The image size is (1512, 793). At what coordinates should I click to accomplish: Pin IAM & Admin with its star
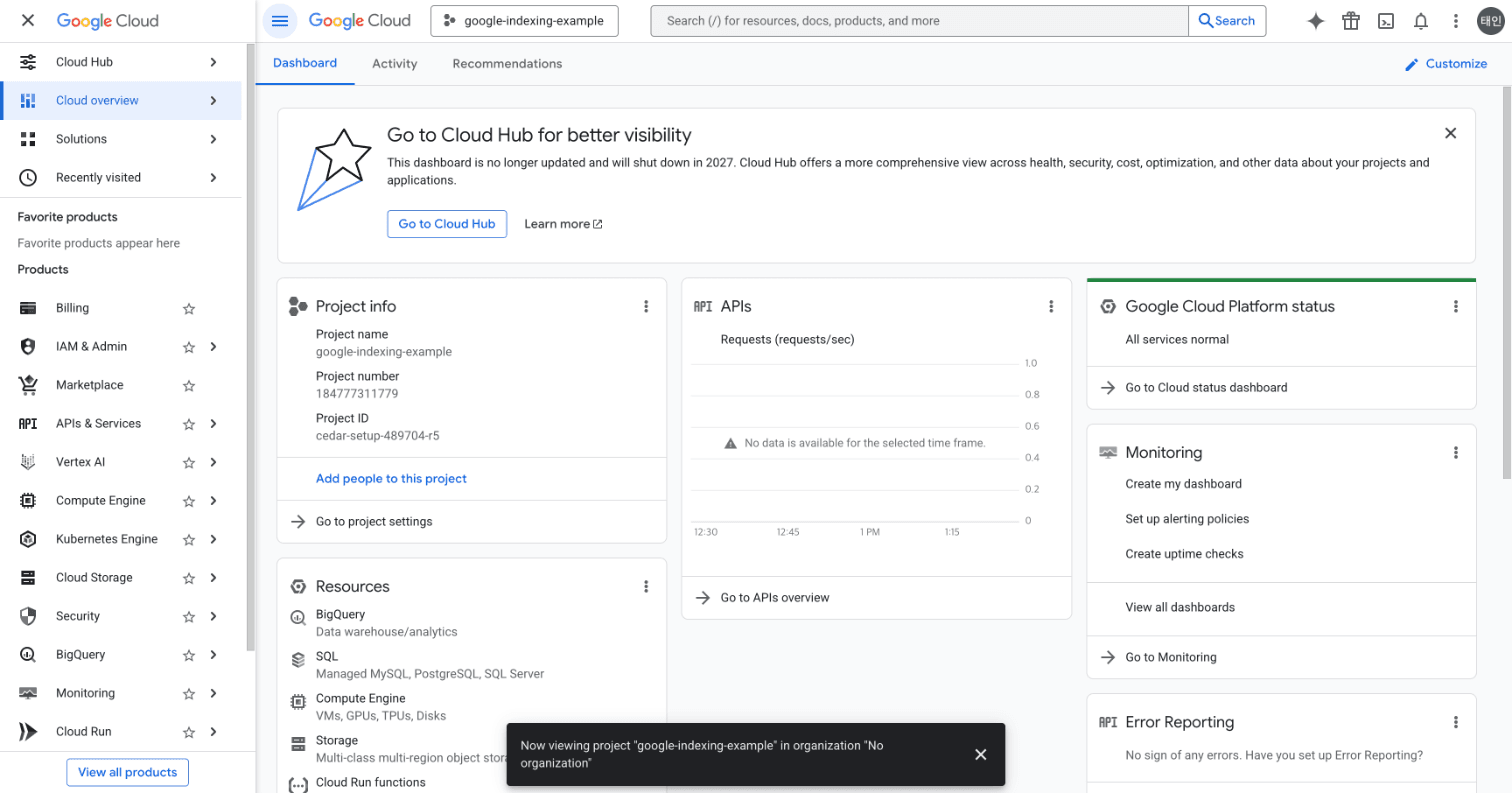(189, 347)
